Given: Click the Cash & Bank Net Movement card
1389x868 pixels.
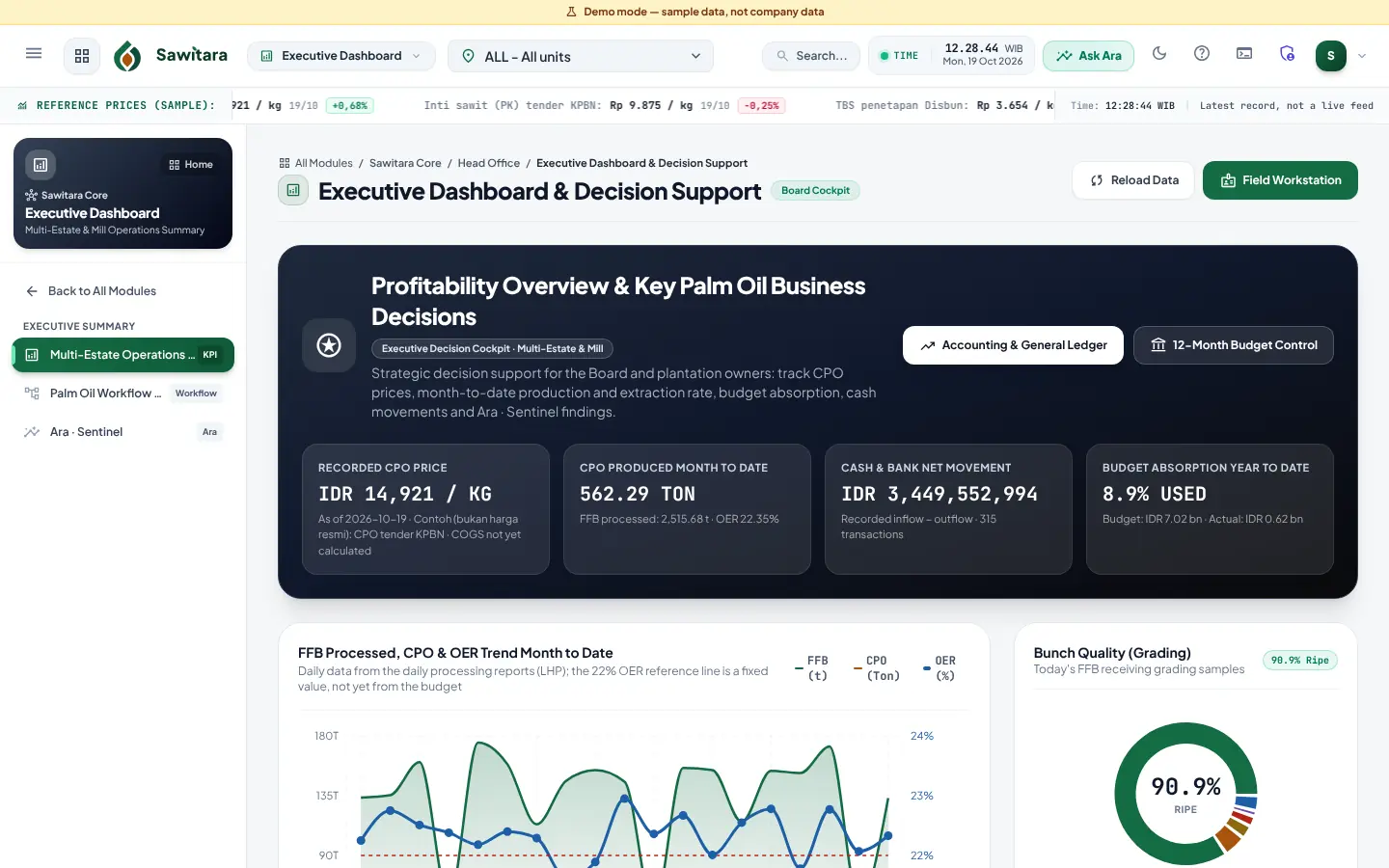Looking at the screenshot, I should 948,509.
